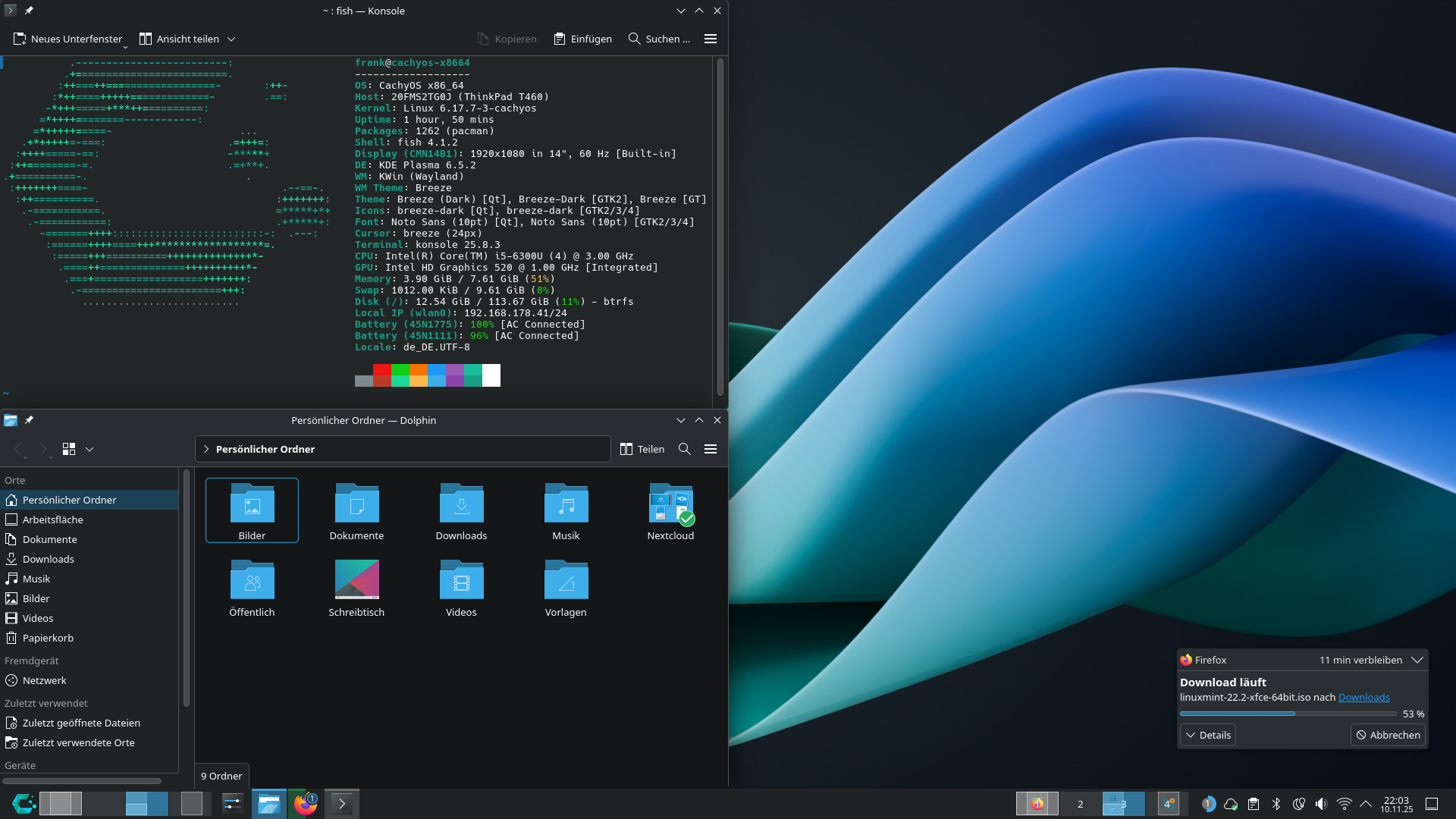
Task: Switch to Konsole in the taskbar
Action: pos(342,804)
